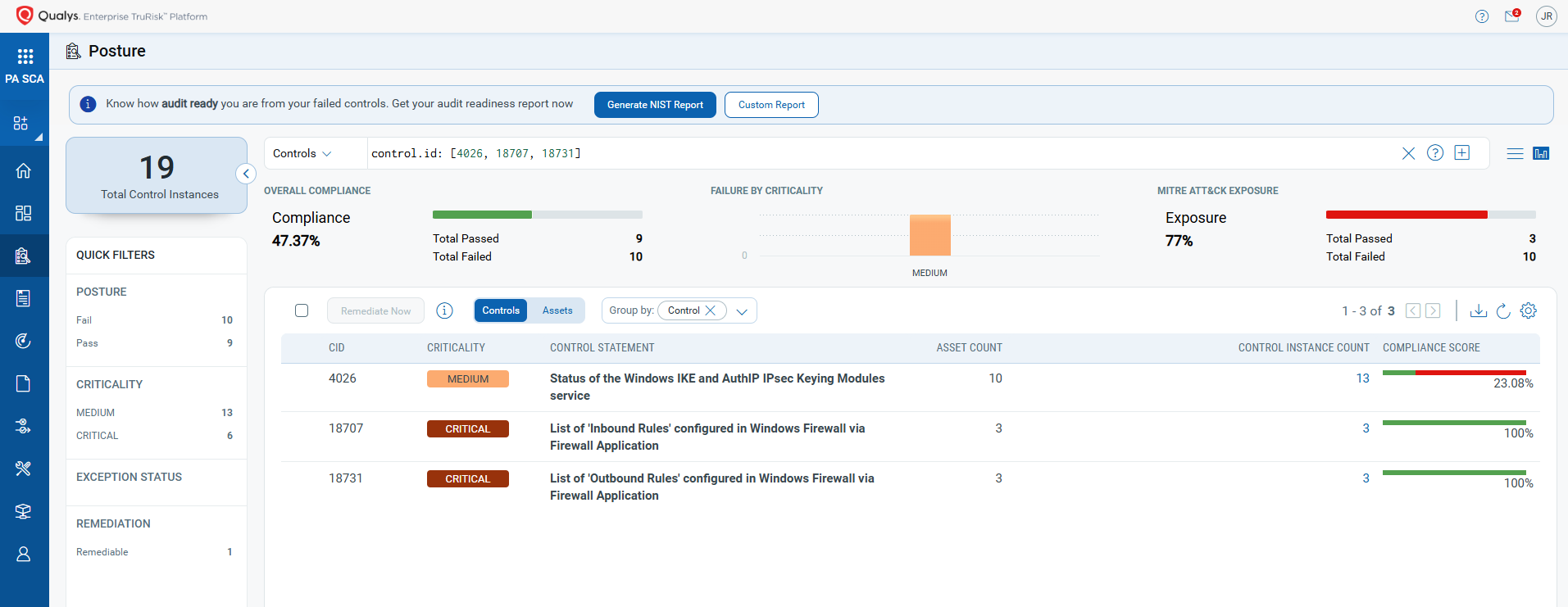Viewport: 1568px width, 607px height.
Task: Open the JR user profile avatar
Action: pos(1547,16)
